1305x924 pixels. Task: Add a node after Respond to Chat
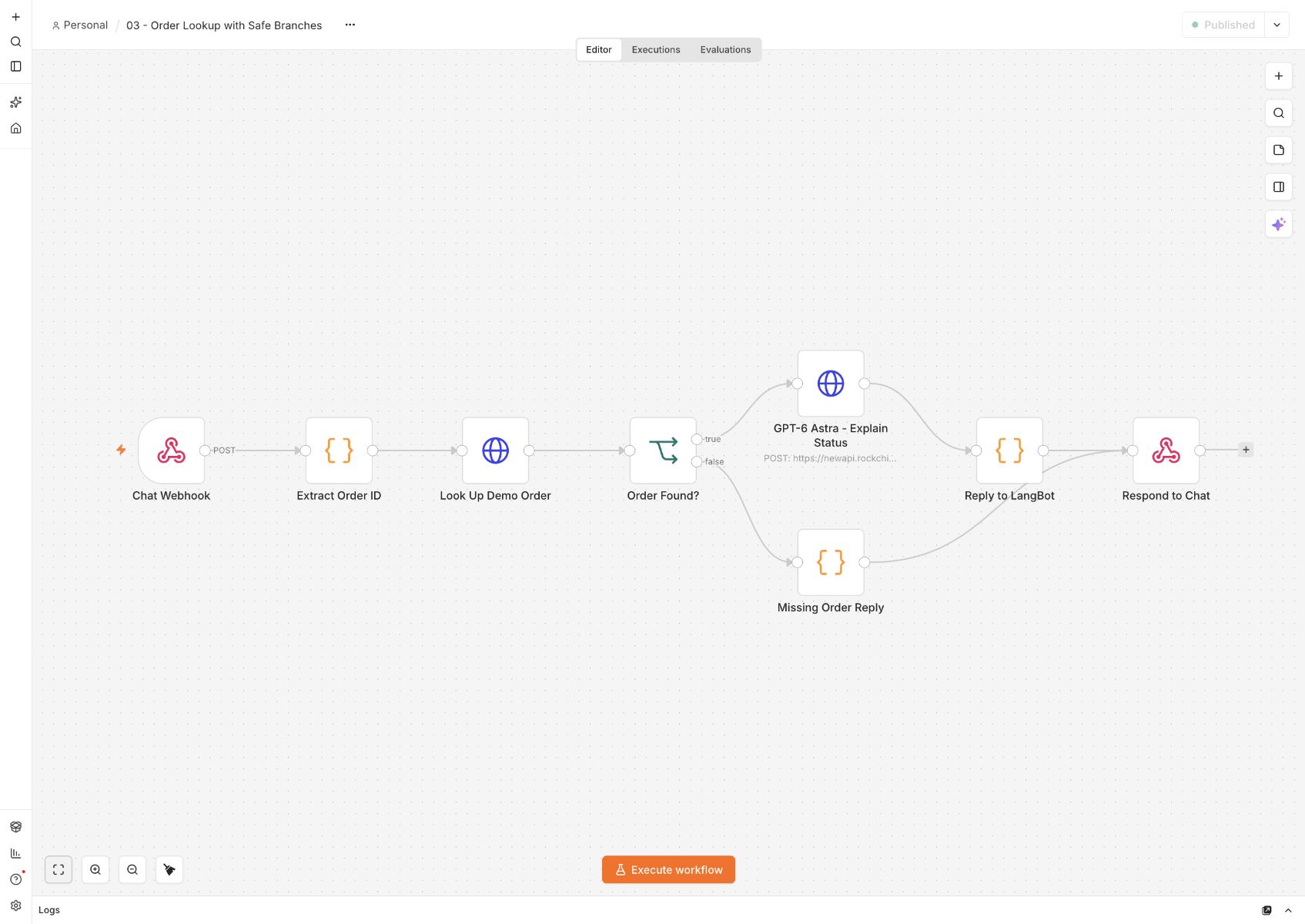1246,450
